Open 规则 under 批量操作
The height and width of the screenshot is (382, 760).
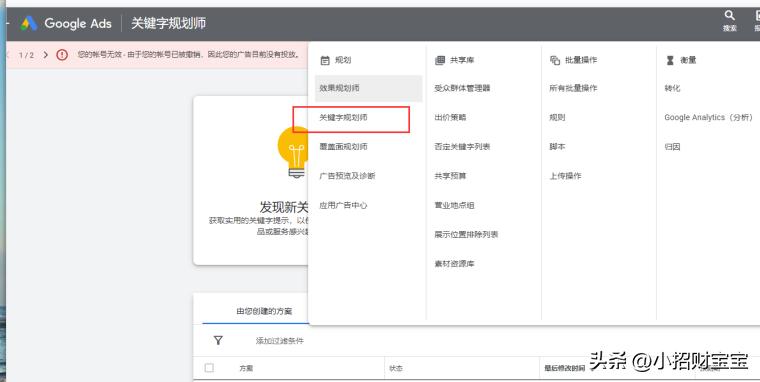[x=557, y=117]
